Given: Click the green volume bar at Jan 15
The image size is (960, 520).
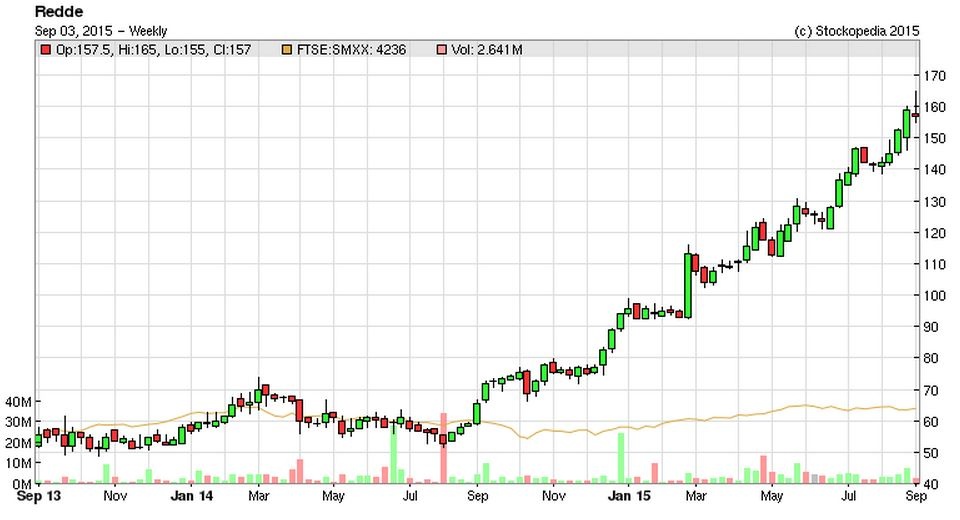Looking at the screenshot, I should pos(621,458).
